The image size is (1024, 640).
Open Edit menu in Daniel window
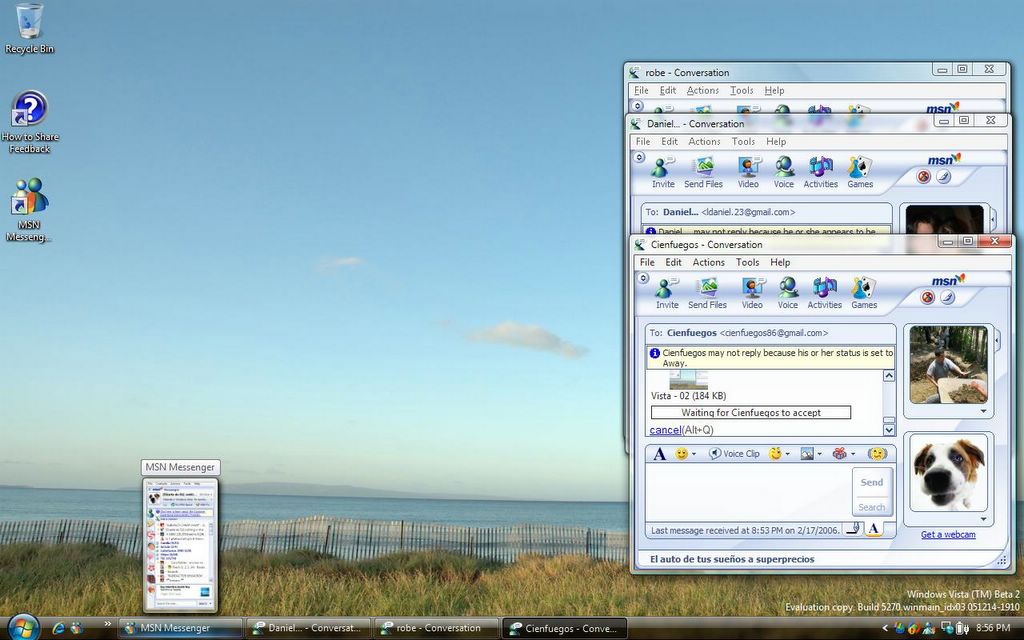669,141
